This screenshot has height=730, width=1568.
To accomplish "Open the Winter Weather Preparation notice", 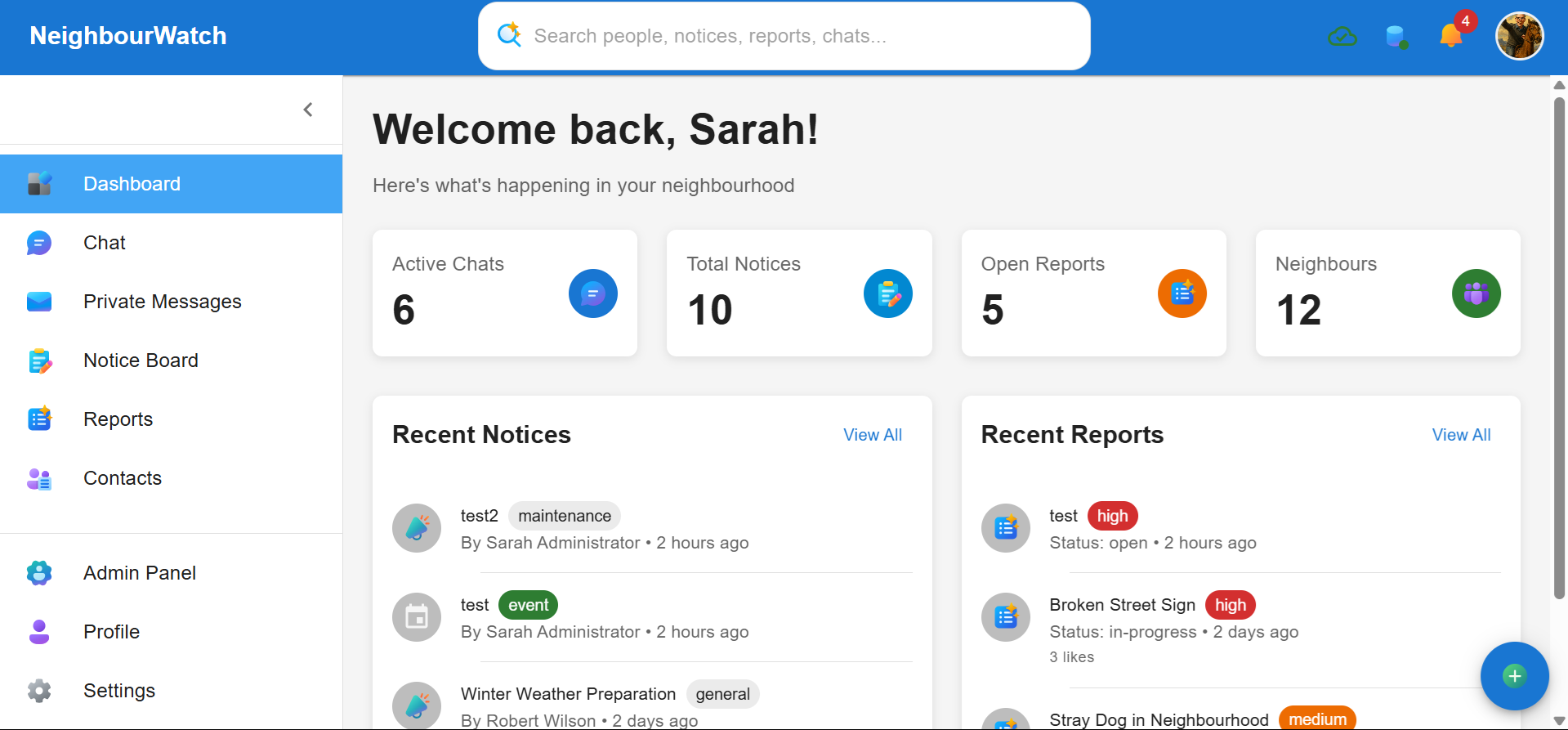I will click(569, 694).
